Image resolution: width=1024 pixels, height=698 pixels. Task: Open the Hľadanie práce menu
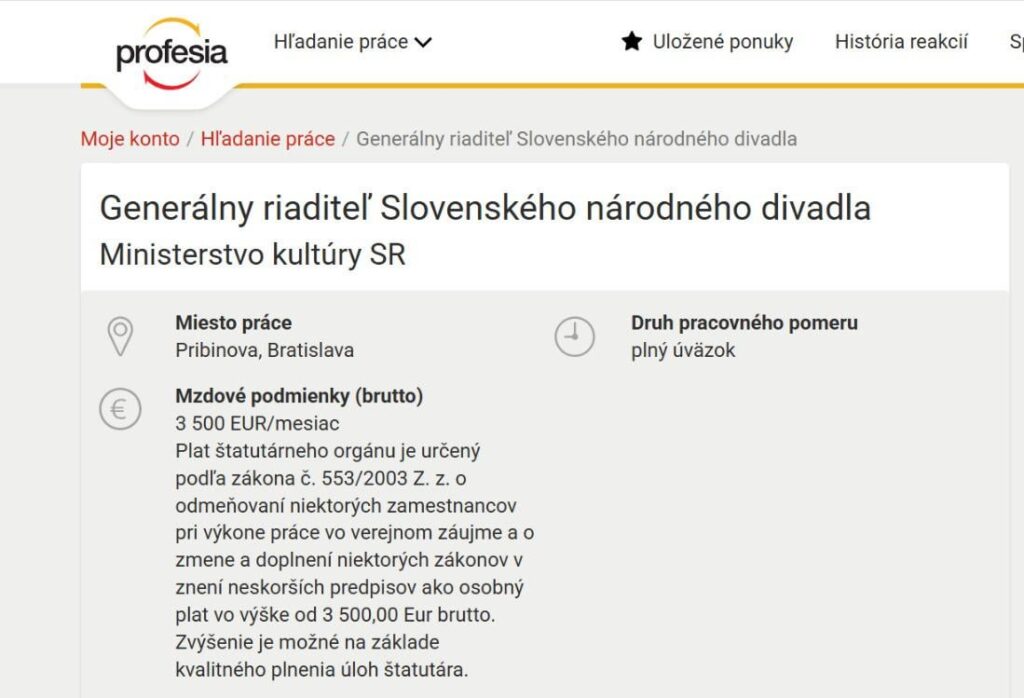(353, 42)
